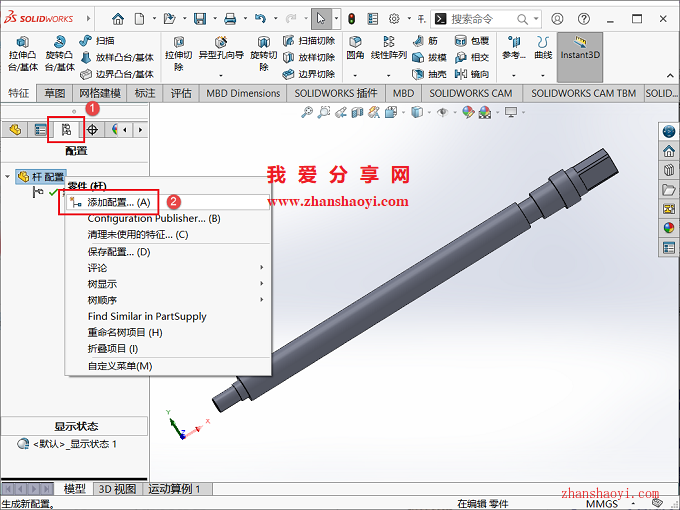Click the traffic light Rebuild icon

coord(351,18)
